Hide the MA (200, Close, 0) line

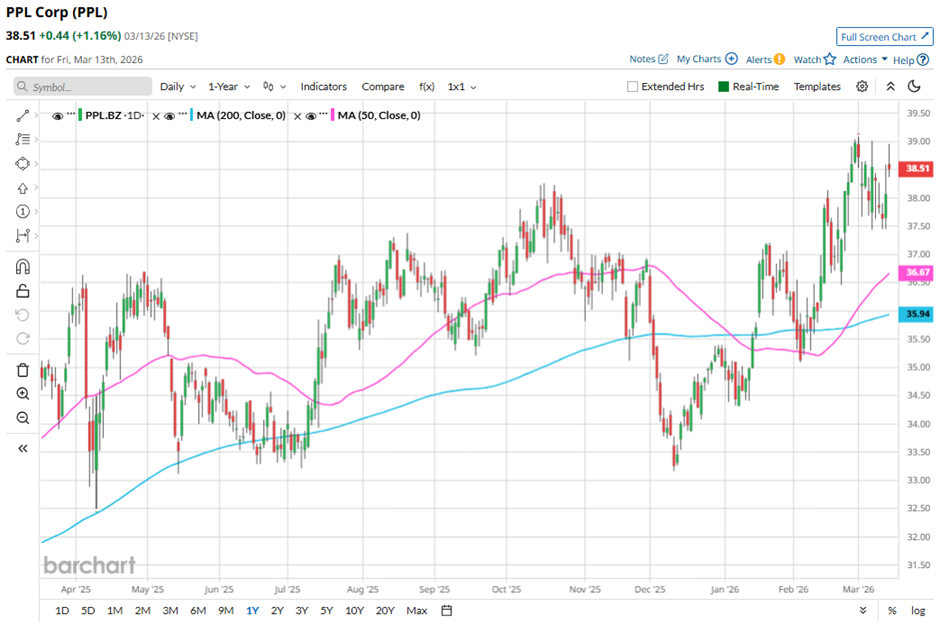tap(172, 116)
